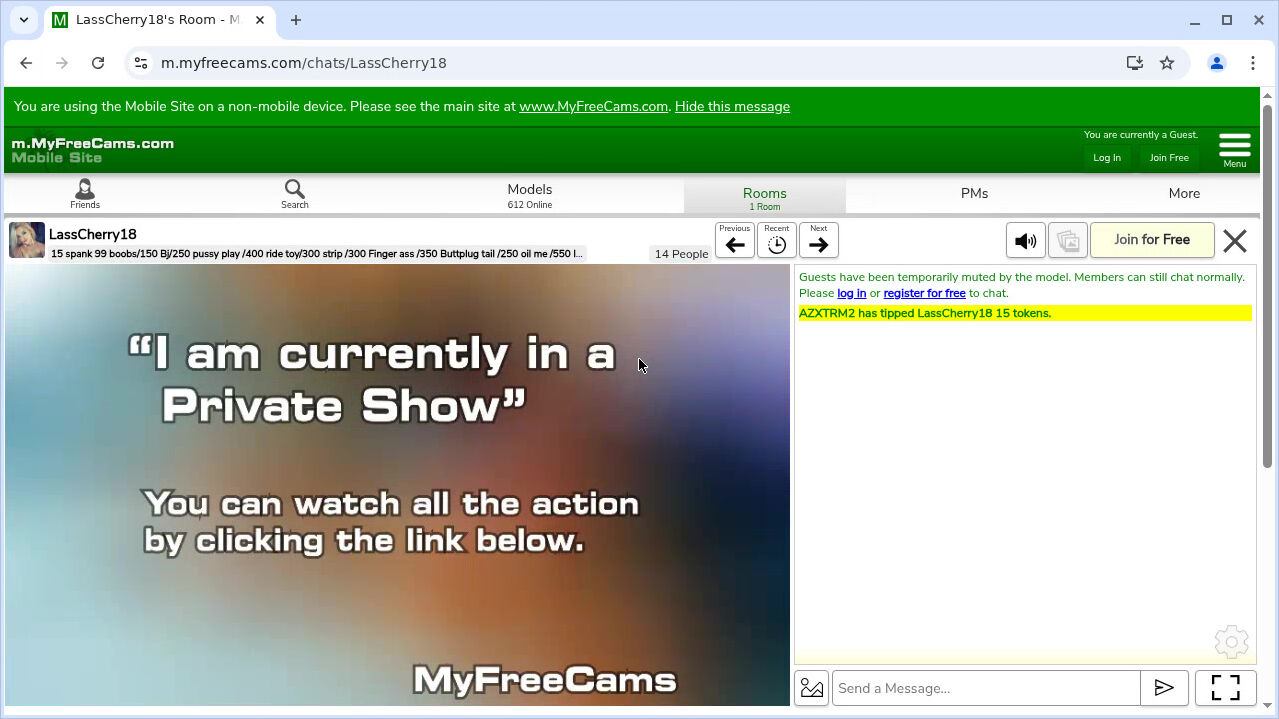Switch to the PMs tab
Image resolution: width=1279 pixels, height=719 pixels.
pyautogui.click(x=974, y=194)
